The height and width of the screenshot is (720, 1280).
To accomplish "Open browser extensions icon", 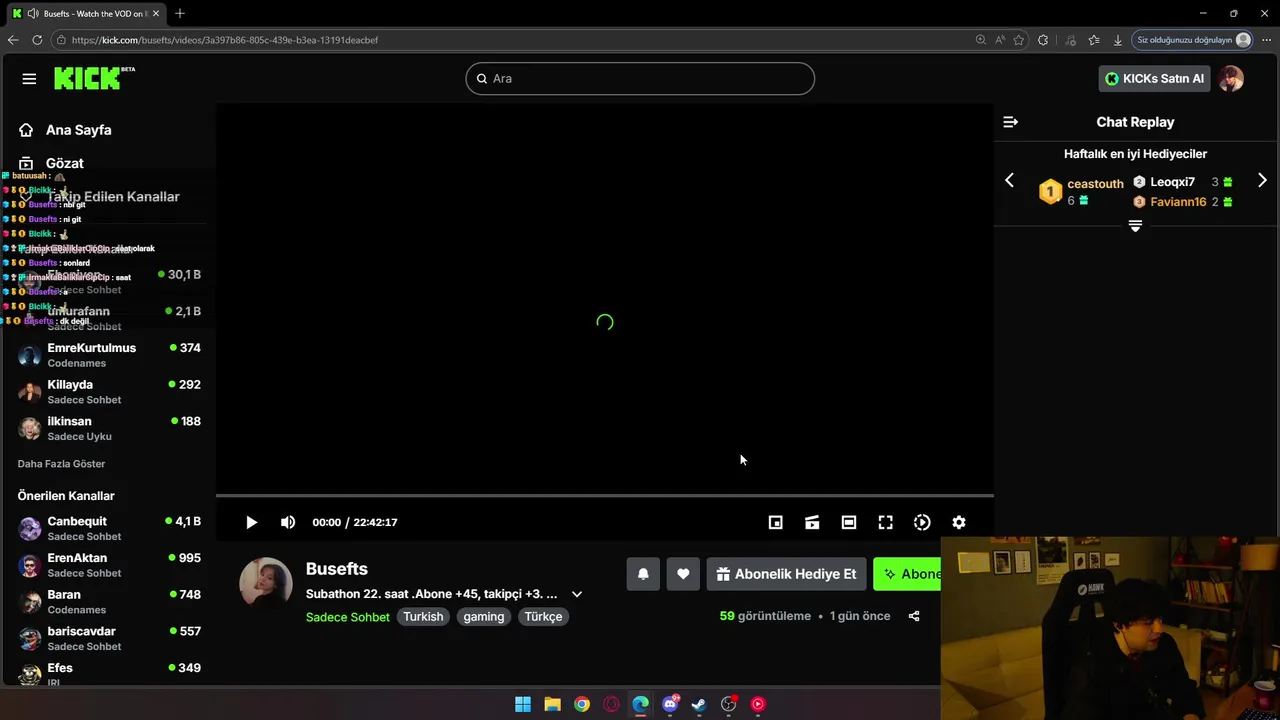I will pos(1043,40).
